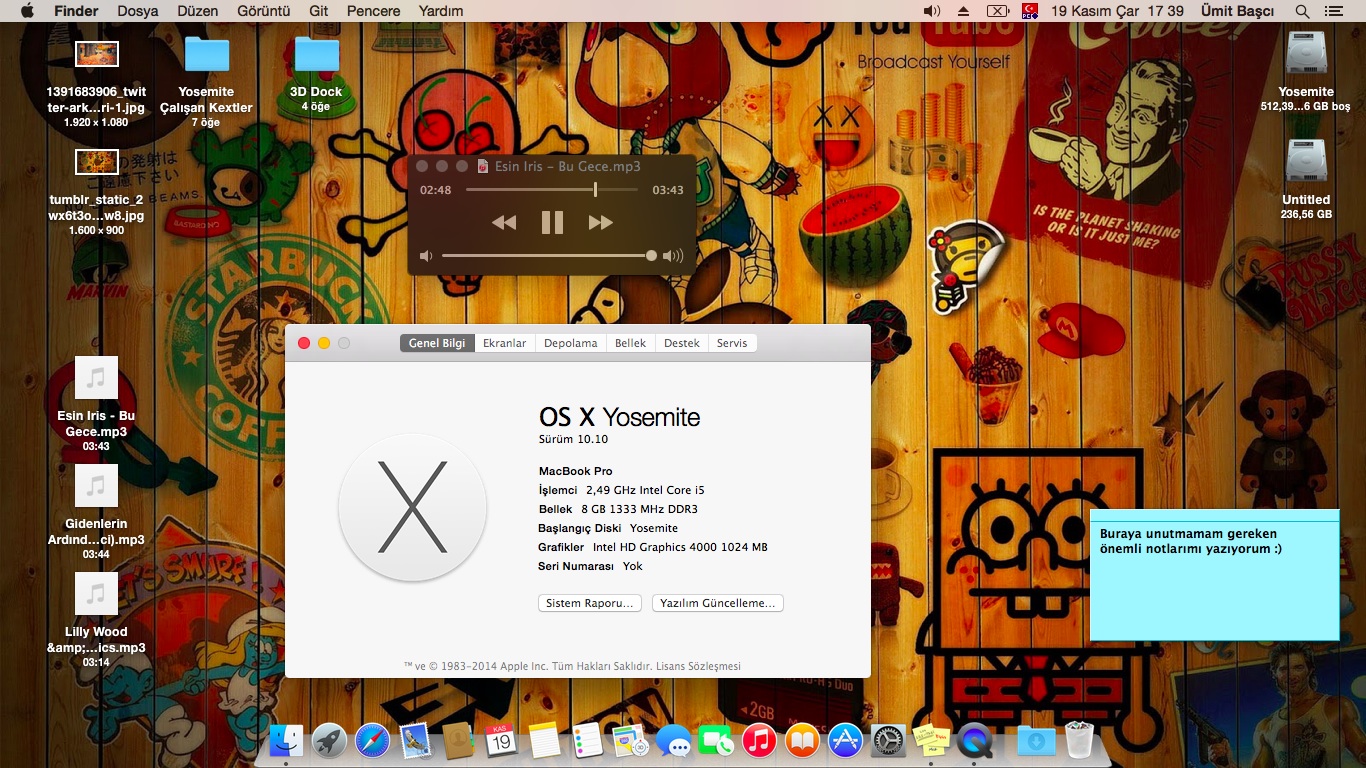
Task: Rewind the Esin Iris track
Action: 504,222
